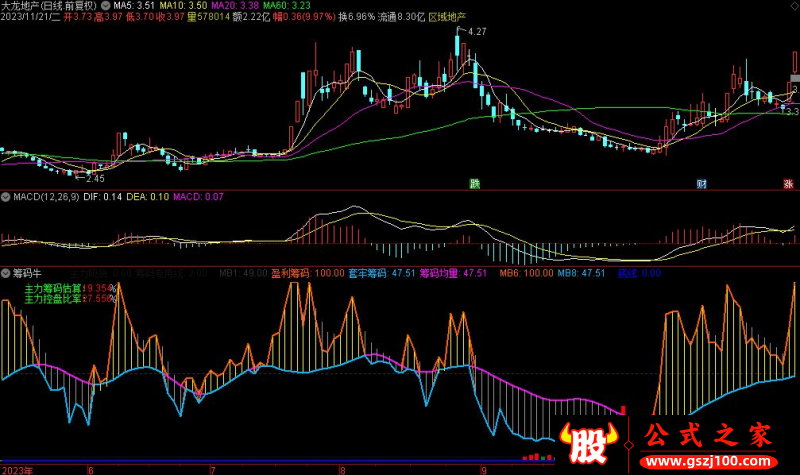
Task: Close the 筹码牛 indicator panel
Action: coord(6,272)
